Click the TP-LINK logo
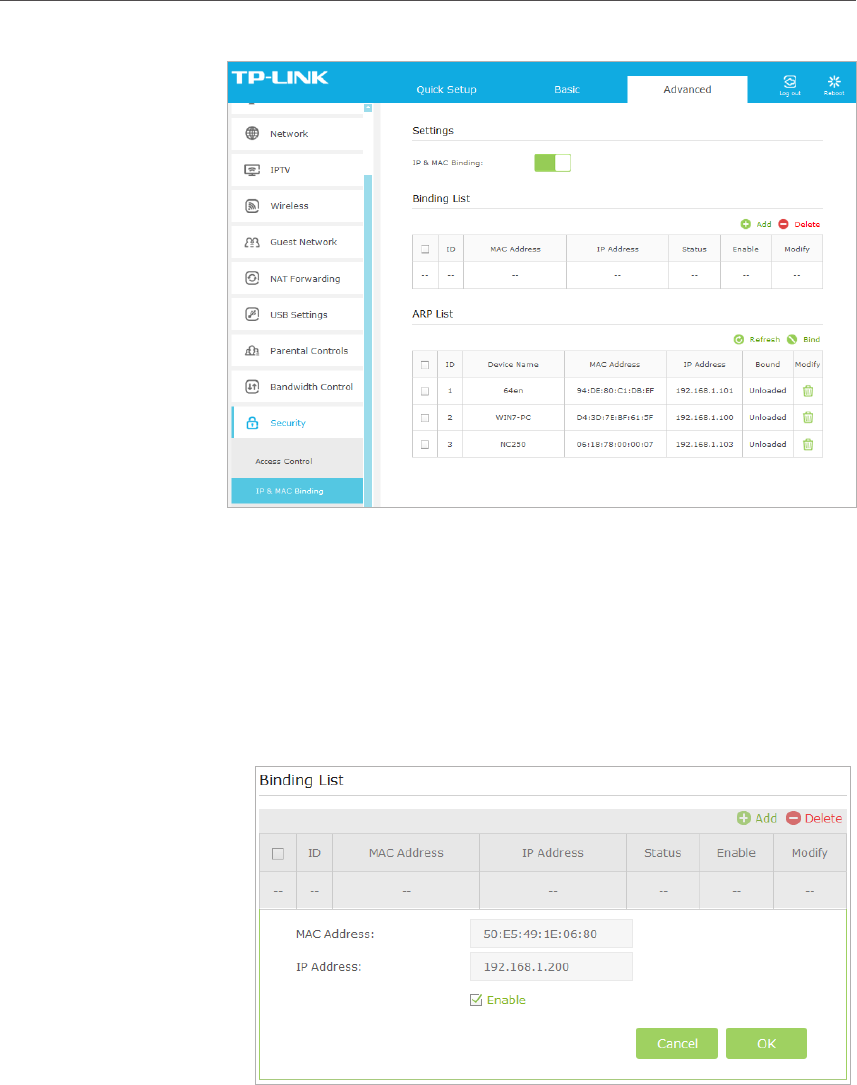Viewport: 857px width, 1085px height. pos(280,78)
